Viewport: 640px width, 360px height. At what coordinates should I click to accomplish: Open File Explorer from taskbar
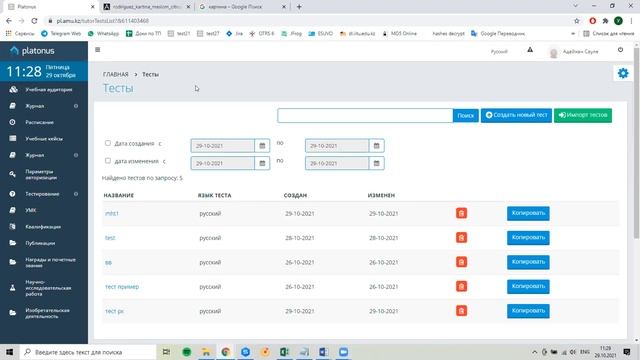(206, 352)
